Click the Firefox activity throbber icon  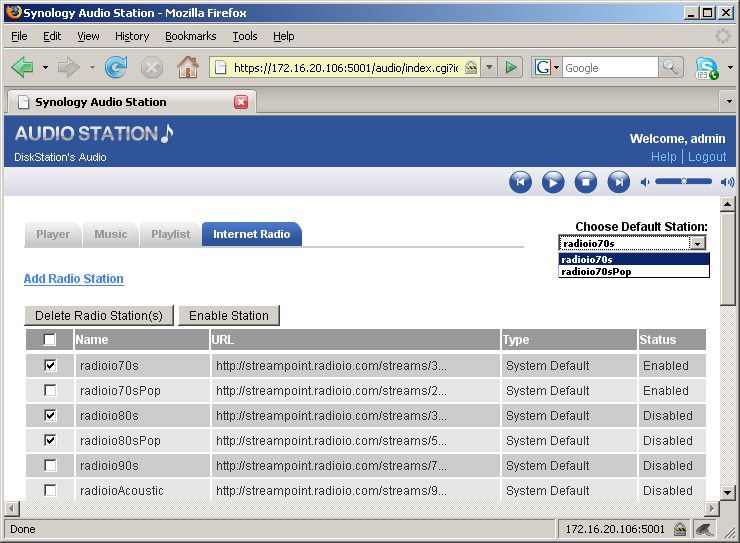click(x=723, y=36)
